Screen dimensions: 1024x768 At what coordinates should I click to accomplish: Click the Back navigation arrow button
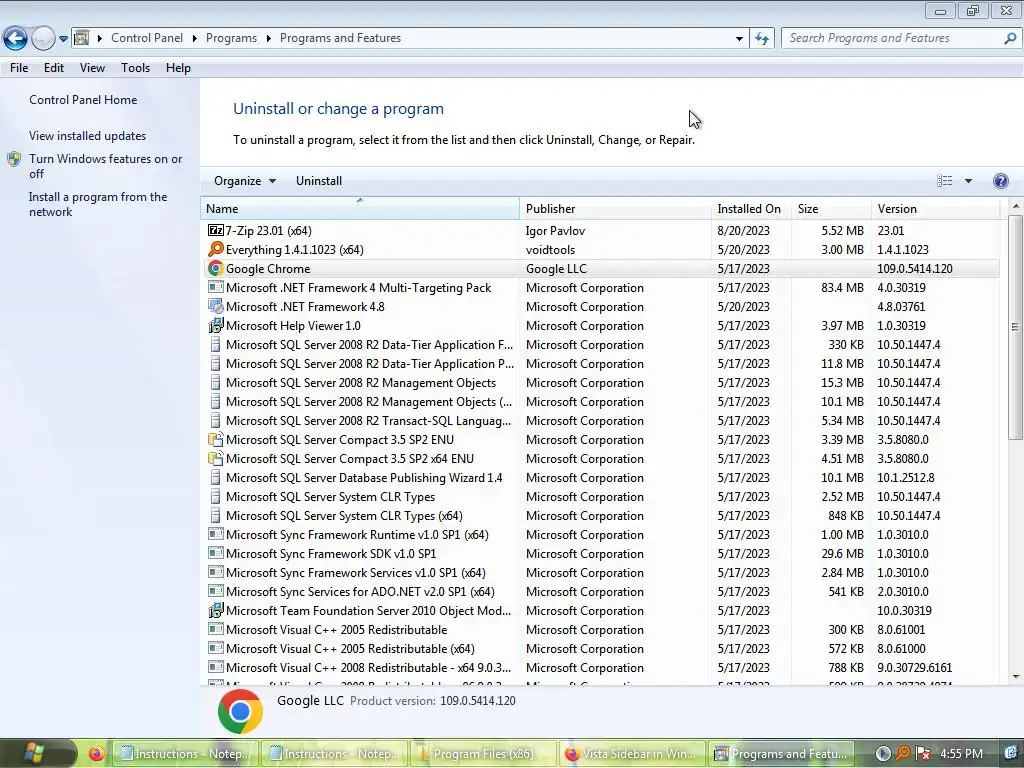tap(15, 39)
